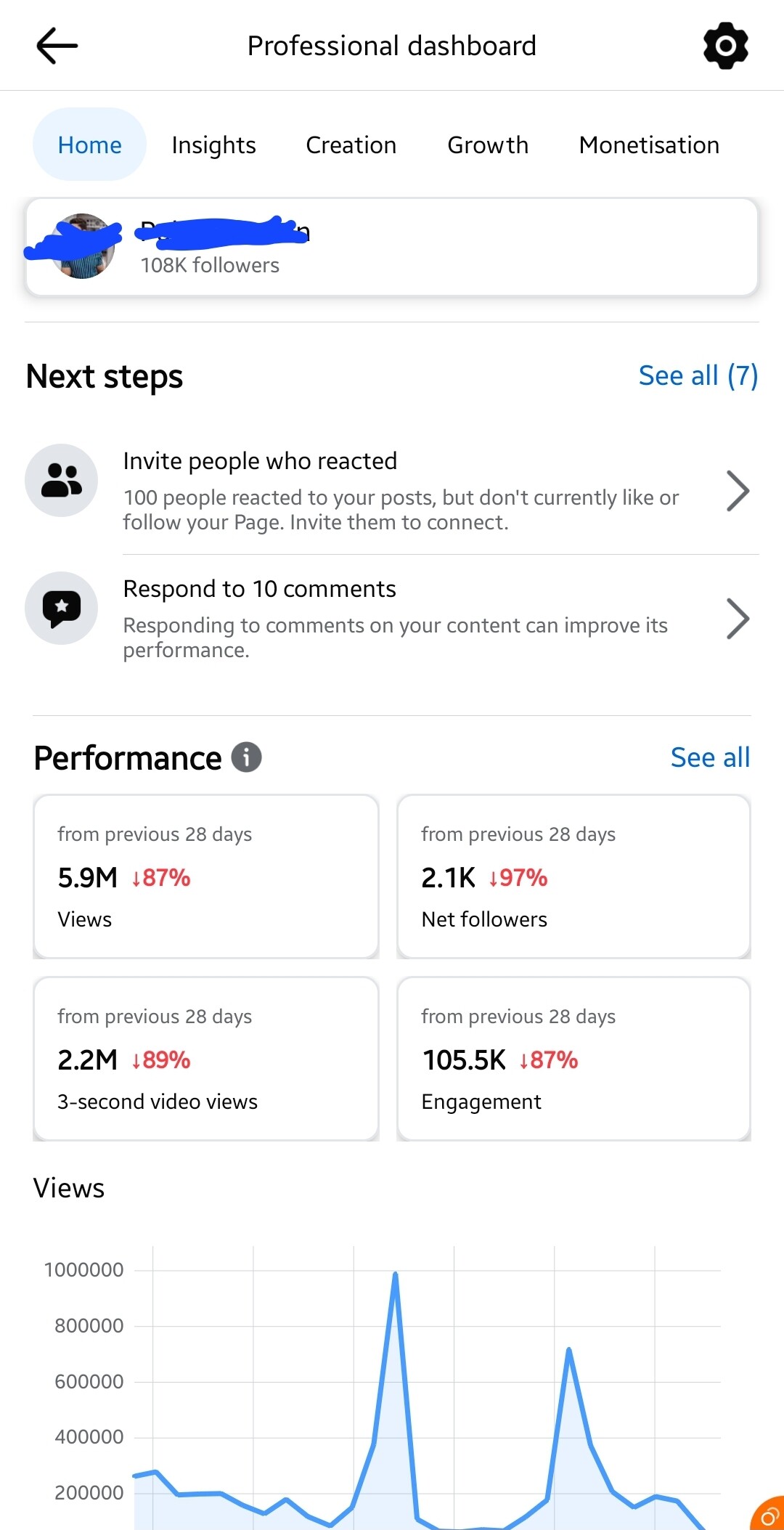Image resolution: width=784 pixels, height=1530 pixels.
Task: Click See all (7) next steps
Action: point(698,375)
